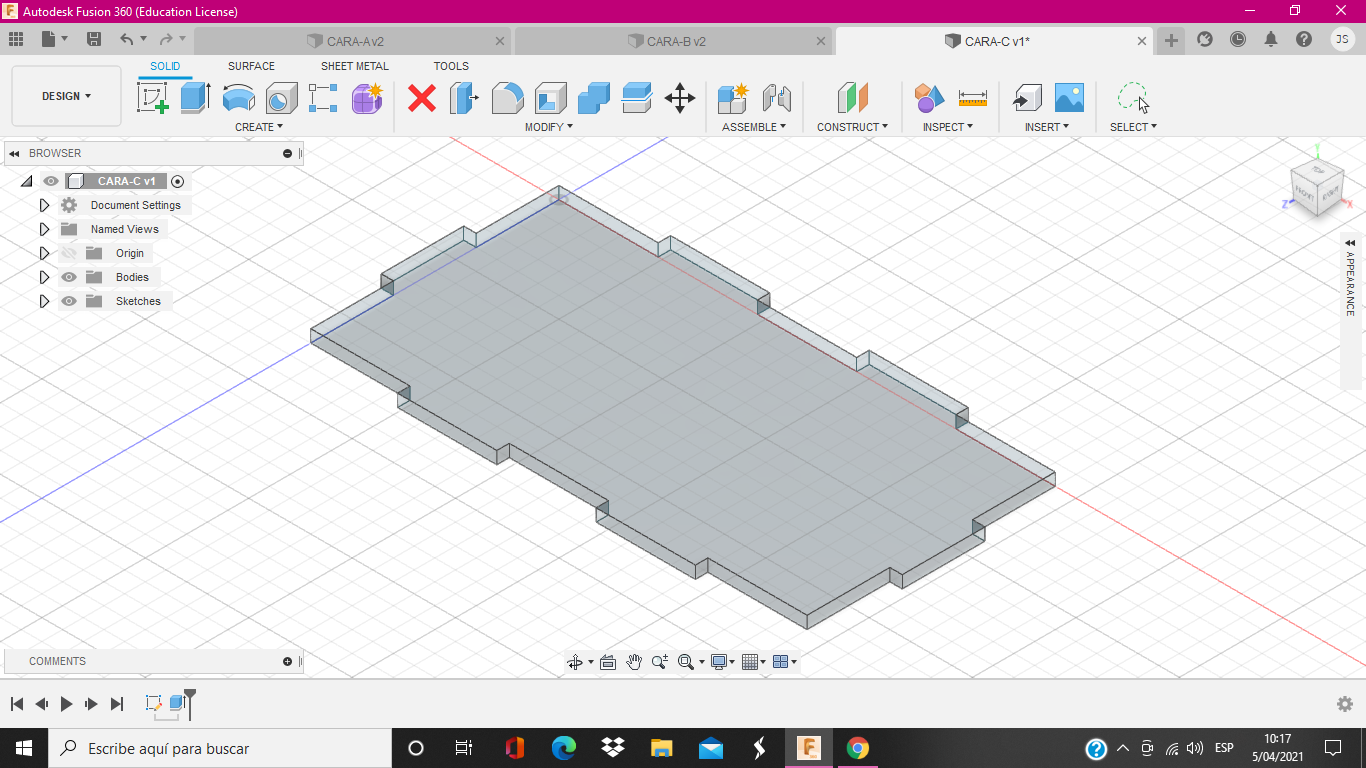
Task: Select the Hole tool
Action: click(282, 98)
